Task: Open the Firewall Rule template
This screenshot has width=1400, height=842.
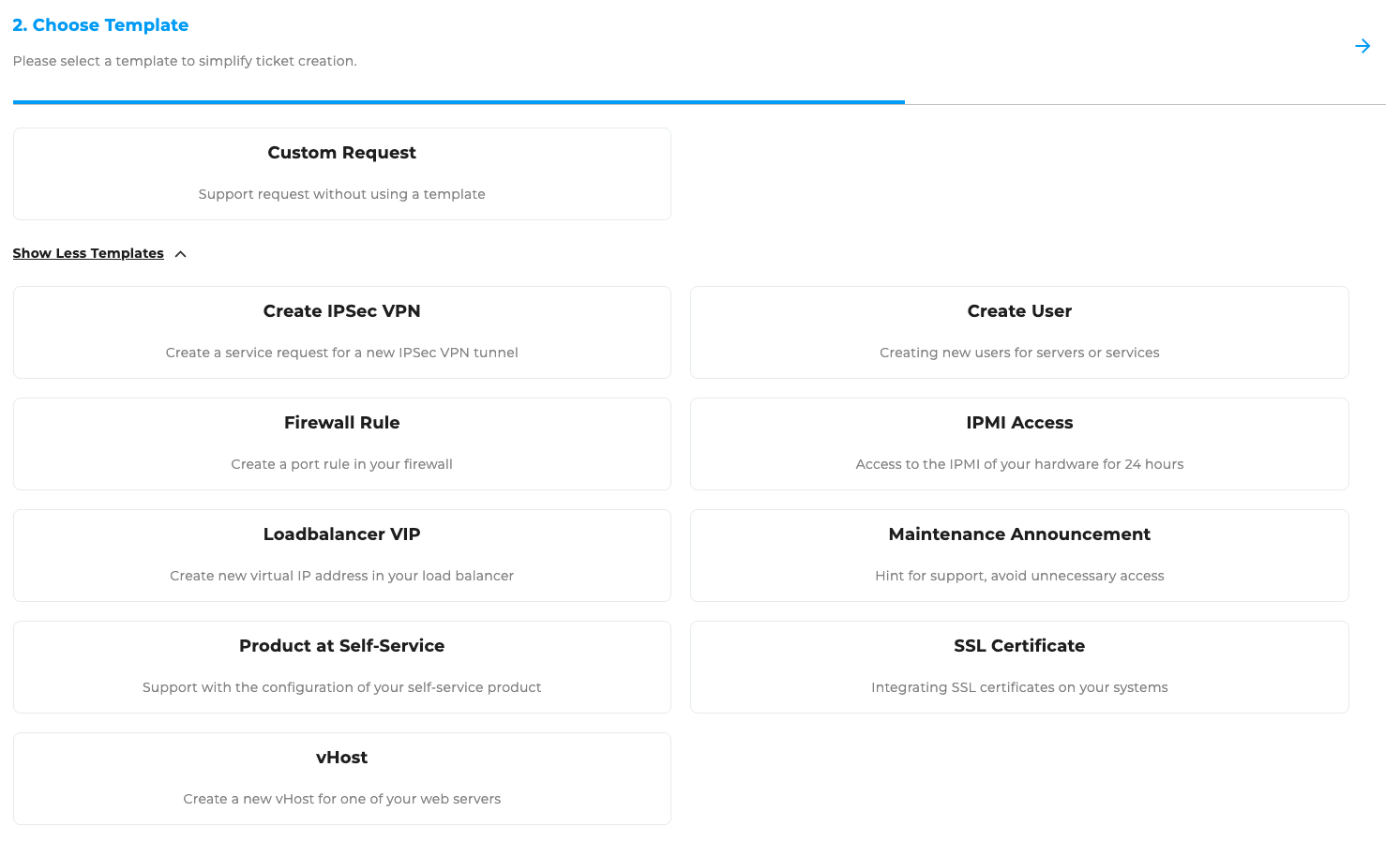Action: pos(341,444)
